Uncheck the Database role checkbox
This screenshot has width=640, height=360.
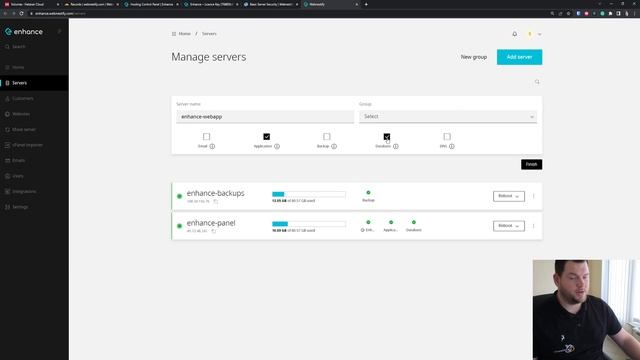387,137
